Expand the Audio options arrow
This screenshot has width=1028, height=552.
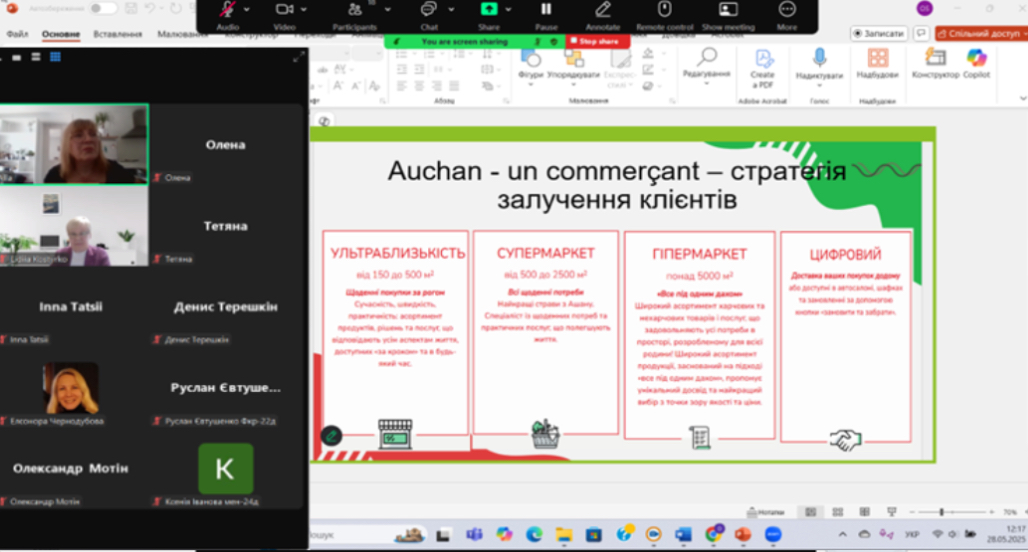pyautogui.click(x=247, y=10)
